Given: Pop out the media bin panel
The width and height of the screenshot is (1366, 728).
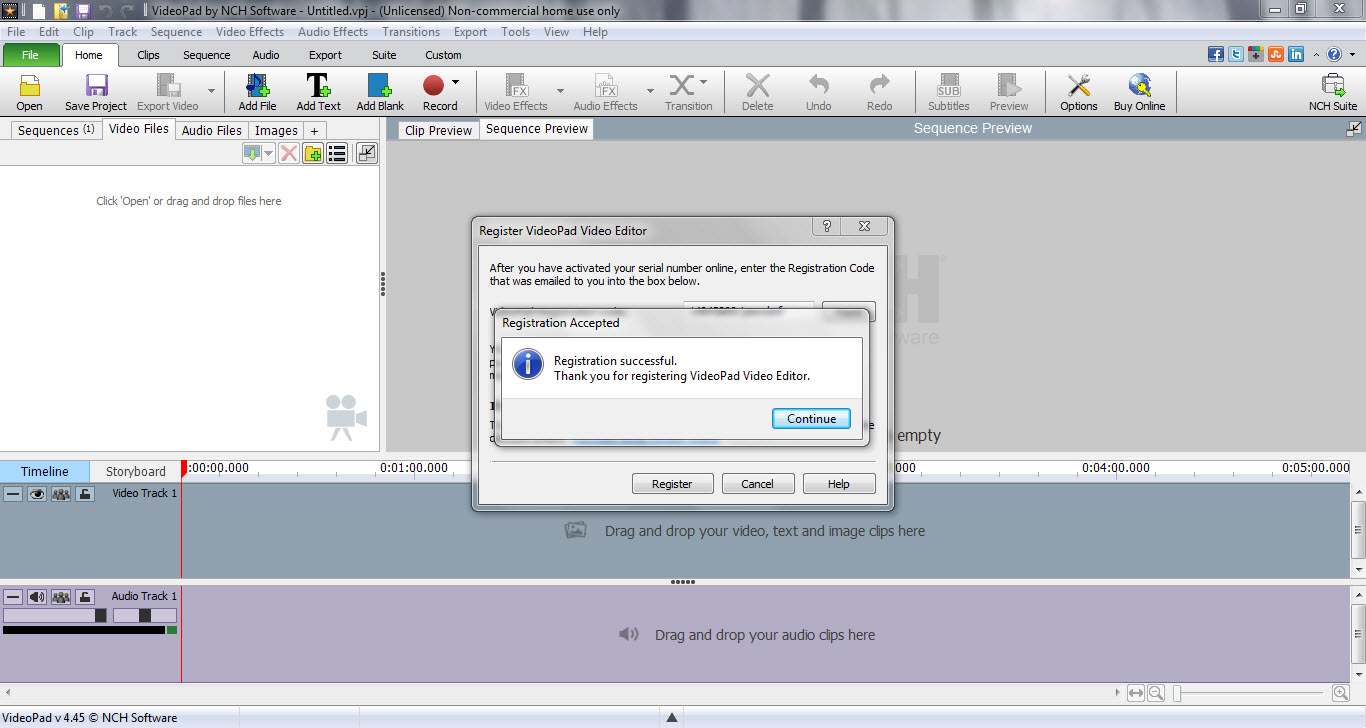Looking at the screenshot, I should click(x=367, y=153).
